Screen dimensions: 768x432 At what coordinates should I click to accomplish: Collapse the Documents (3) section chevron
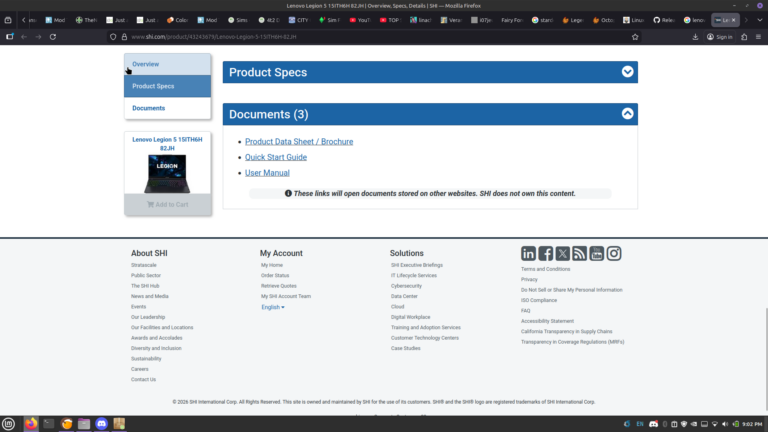pyautogui.click(x=627, y=114)
